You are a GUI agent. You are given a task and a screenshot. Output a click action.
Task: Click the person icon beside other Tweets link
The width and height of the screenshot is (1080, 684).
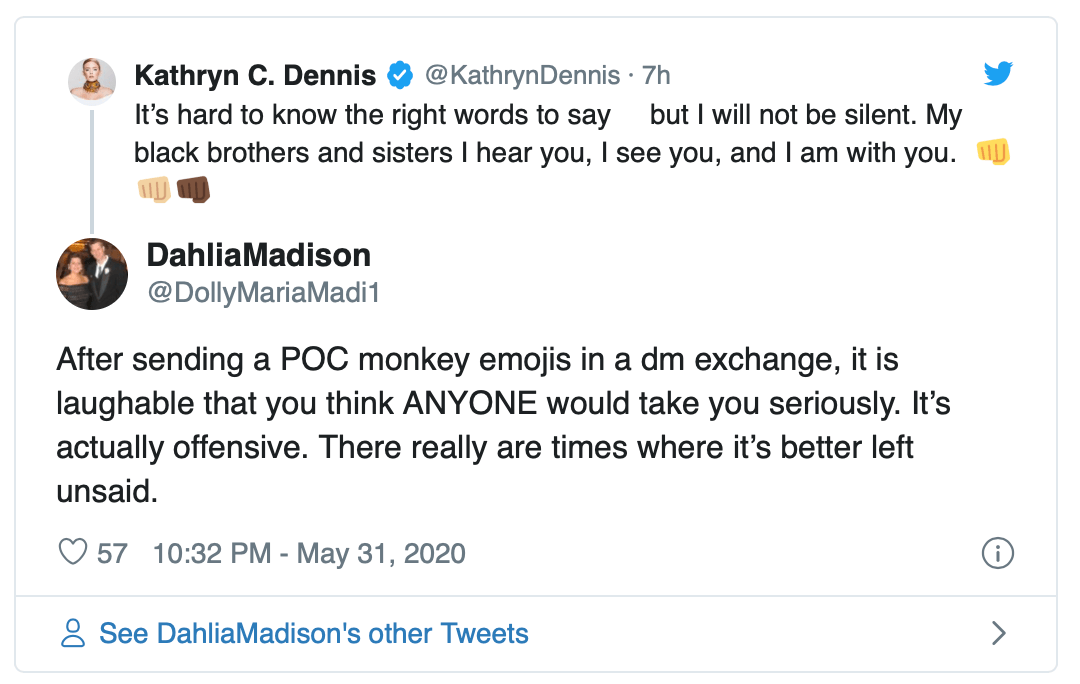(x=73, y=633)
